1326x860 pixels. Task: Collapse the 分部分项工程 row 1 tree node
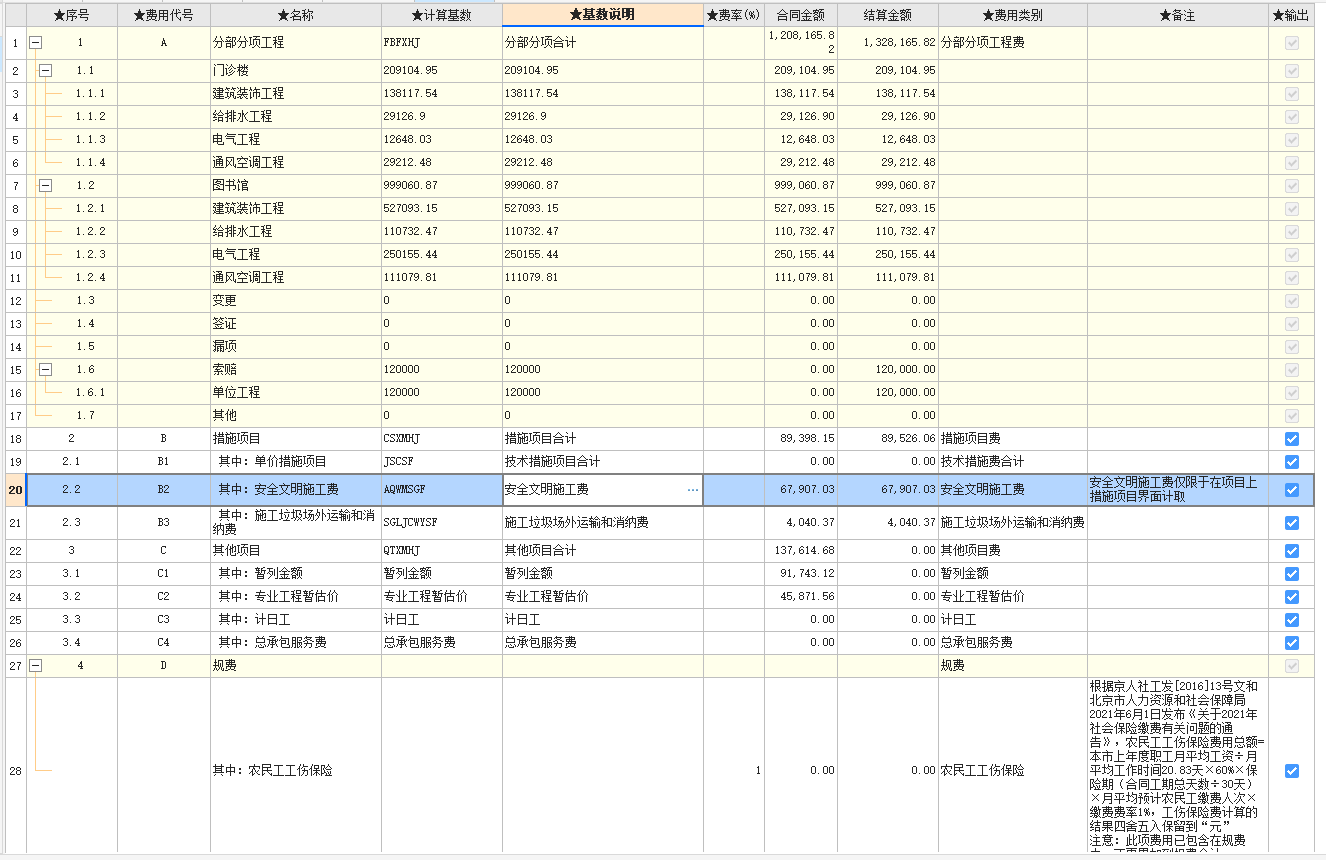pos(36,43)
